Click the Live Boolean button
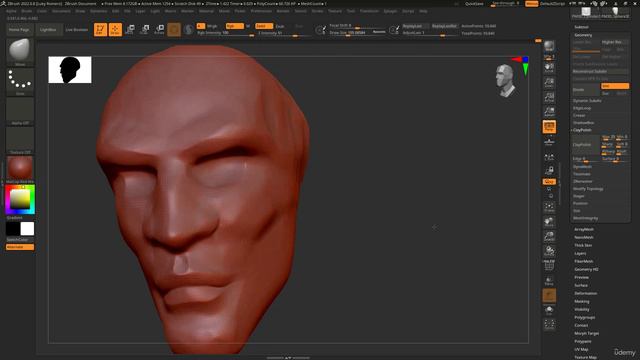Screen dimensions: 640x360 point(77,30)
